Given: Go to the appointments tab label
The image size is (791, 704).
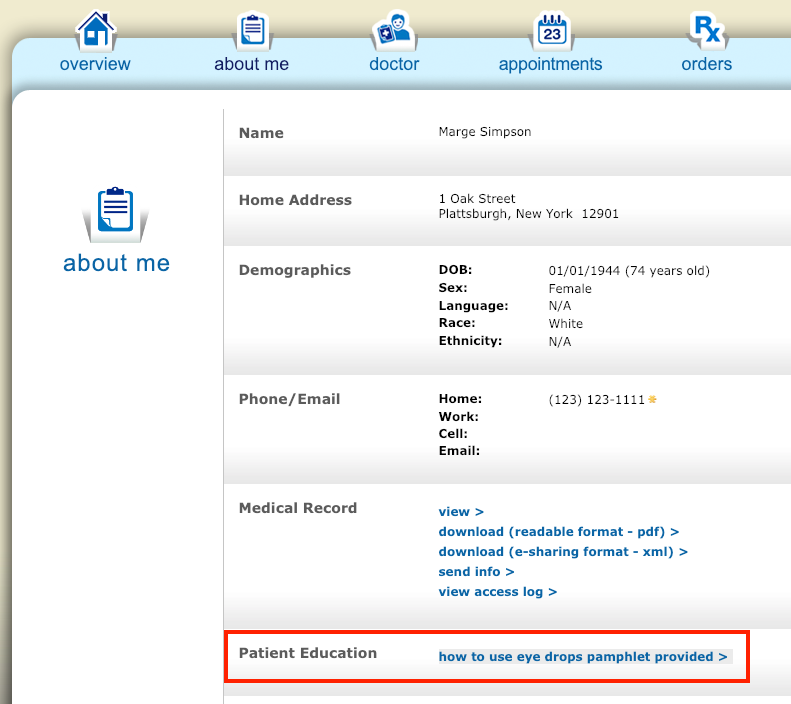Looking at the screenshot, I should point(550,64).
